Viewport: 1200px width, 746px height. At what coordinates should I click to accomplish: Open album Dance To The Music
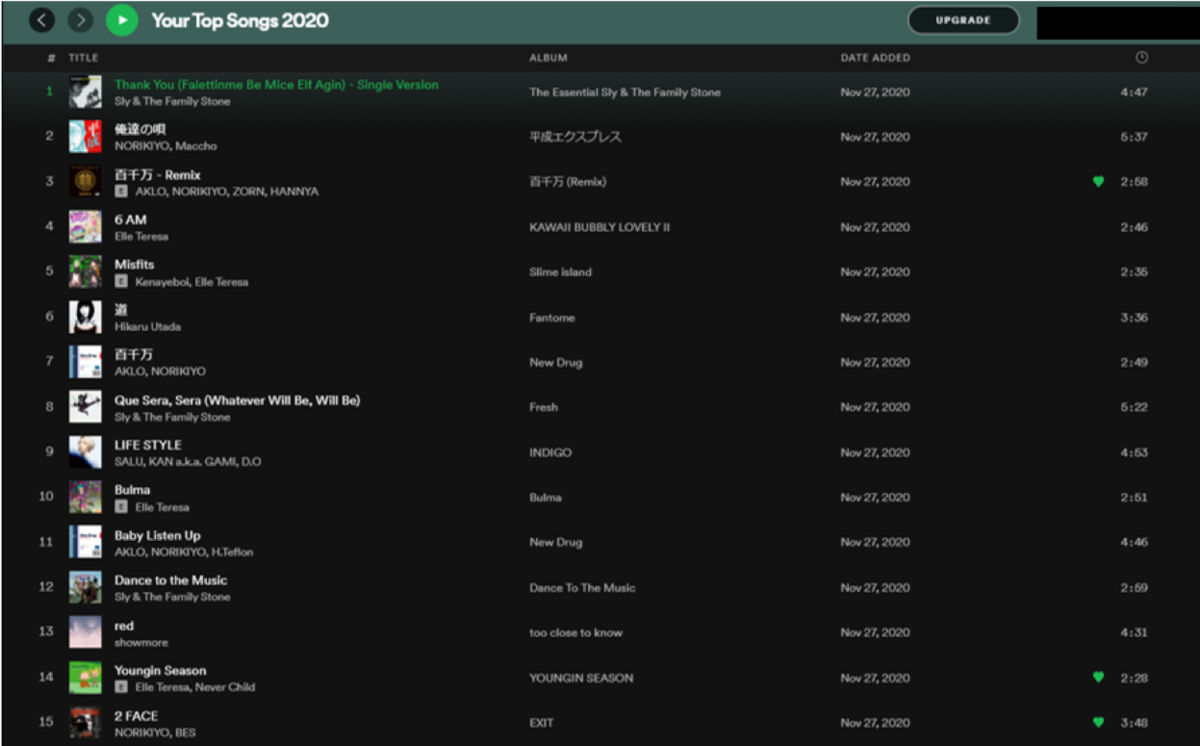pyautogui.click(x=582, y=587)
